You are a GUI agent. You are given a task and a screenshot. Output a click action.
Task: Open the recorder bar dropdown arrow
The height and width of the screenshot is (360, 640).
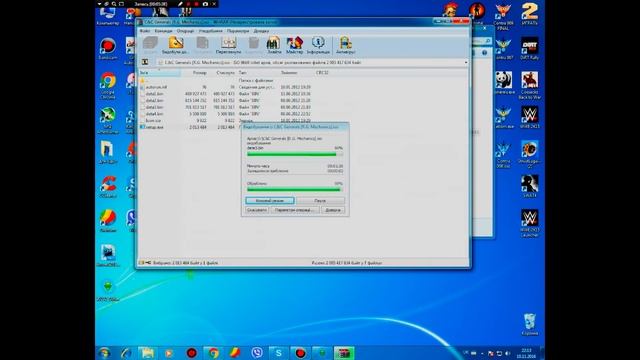pos(100,4)
